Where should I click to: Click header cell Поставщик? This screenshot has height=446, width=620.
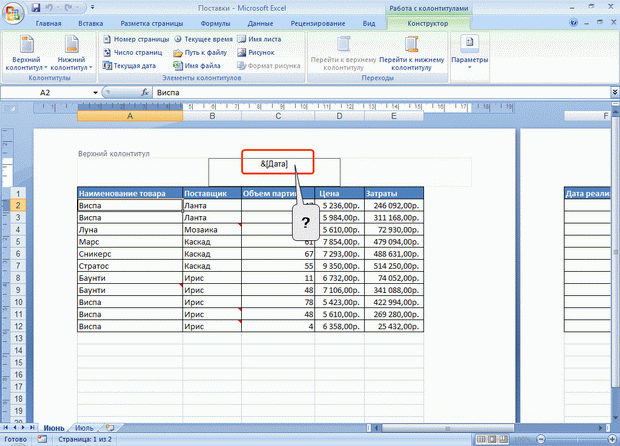(x=212, y=193)
